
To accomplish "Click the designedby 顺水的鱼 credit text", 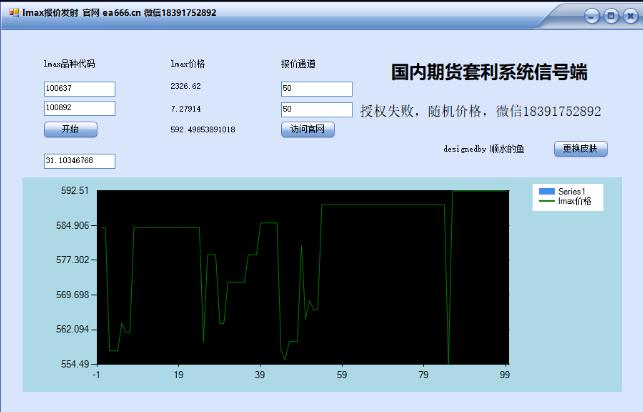I will pyautogui.click(x=484, y=149).
